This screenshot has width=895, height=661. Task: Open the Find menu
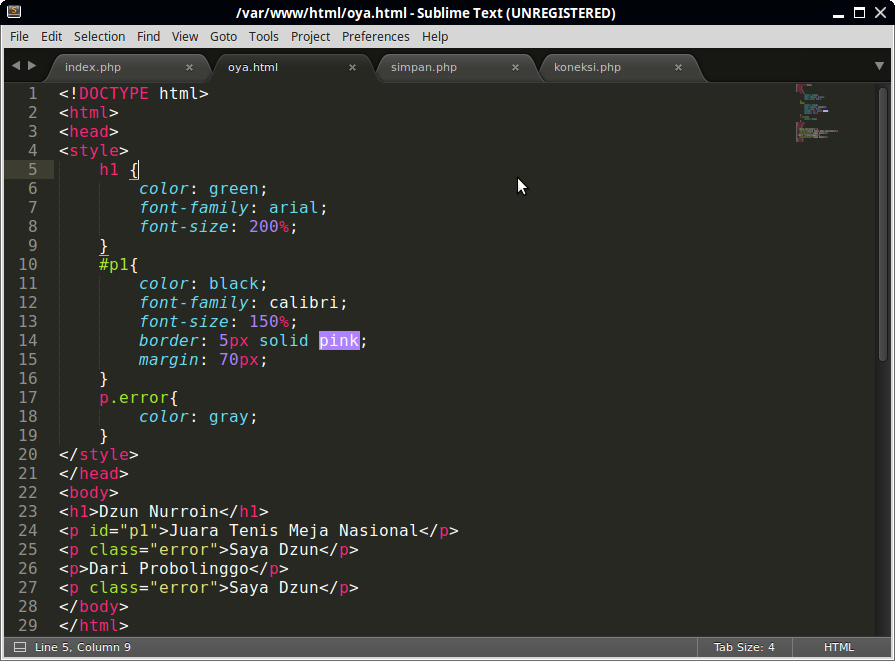point(148,37)
